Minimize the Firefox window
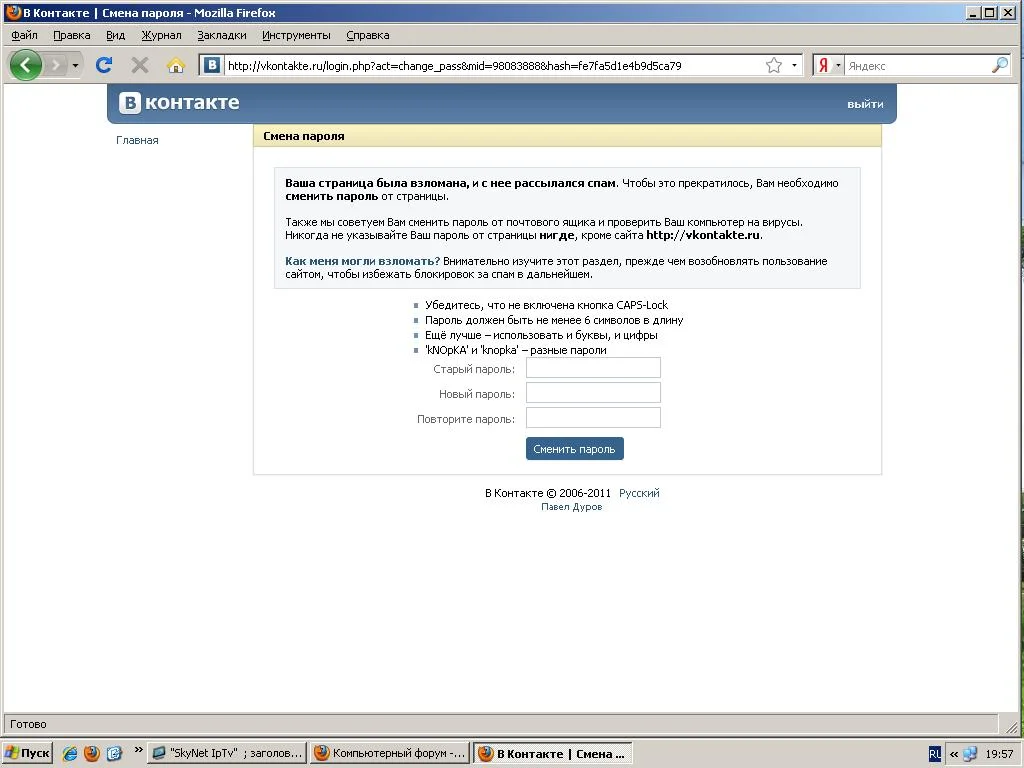1024x768 pixels. 973,12
